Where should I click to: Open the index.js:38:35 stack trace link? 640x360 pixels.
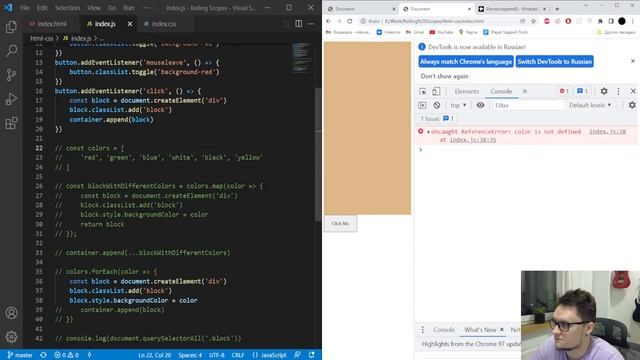coord(473,140)
